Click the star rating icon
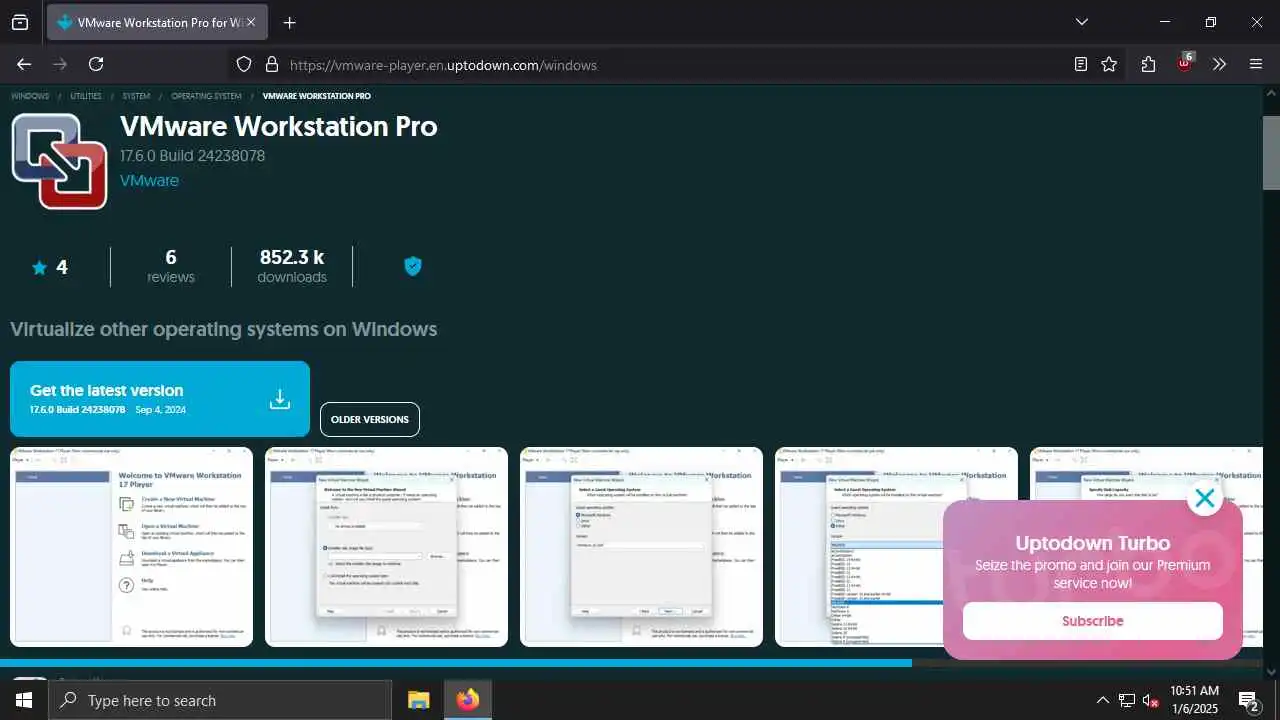This screenshot has height=720, width=1280. [x=39, y=267]
